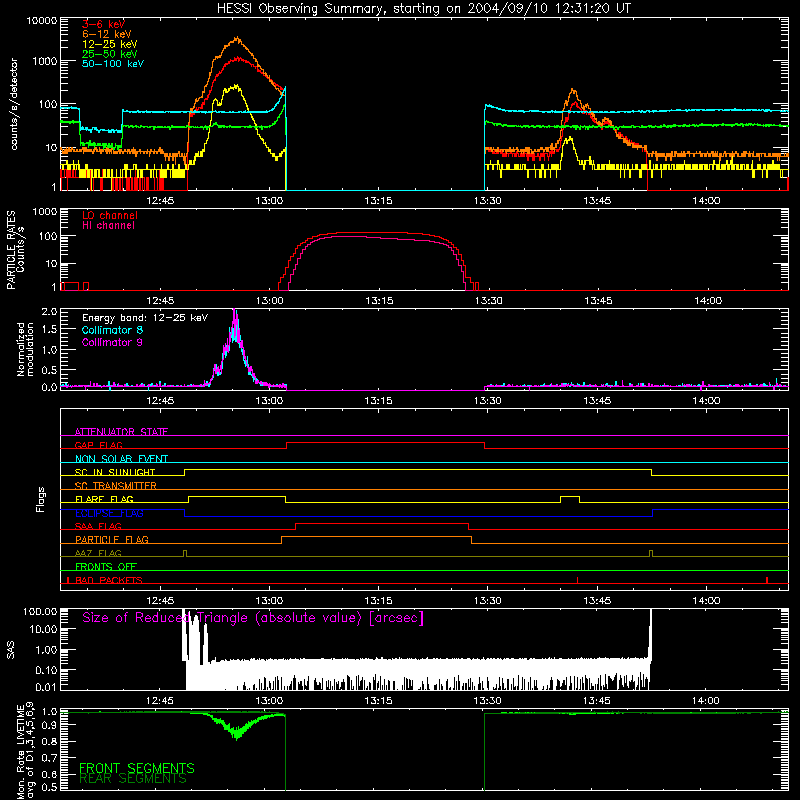
Task: Click the 'Mon. Rate LIVETIME' axis label
Action: click(x=25, y=752)
